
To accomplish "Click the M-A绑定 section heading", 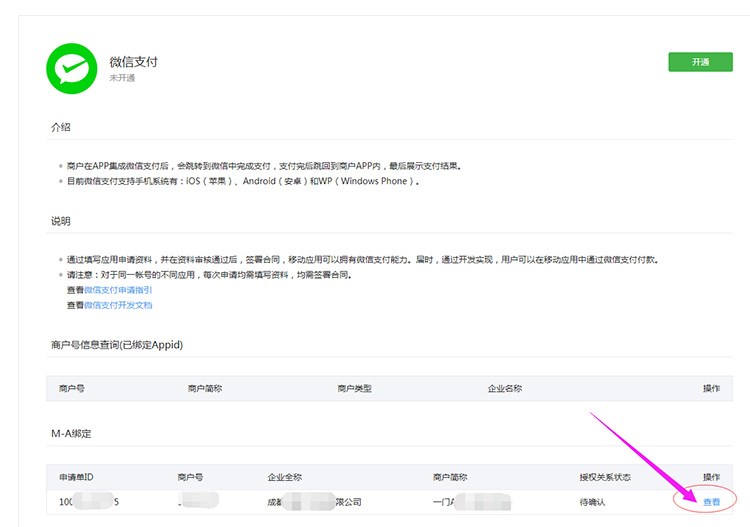I will coord(71,433).
